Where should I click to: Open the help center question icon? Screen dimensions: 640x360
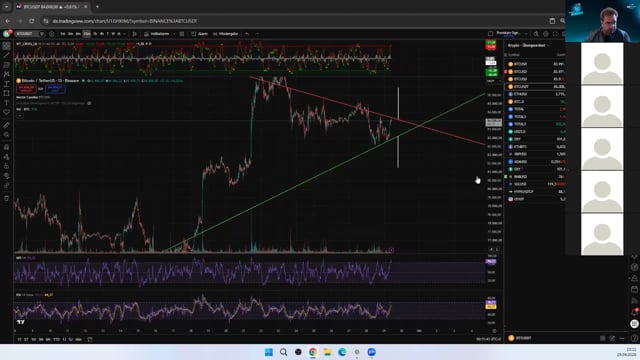(x=634, y=338)
